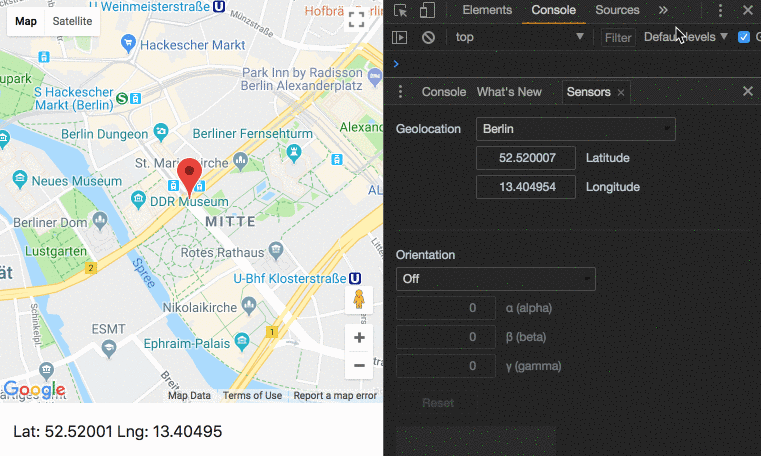Open DevTools three-dot customize menu
Viewport: 761px width, 456px height.
(x=720, y=10)
